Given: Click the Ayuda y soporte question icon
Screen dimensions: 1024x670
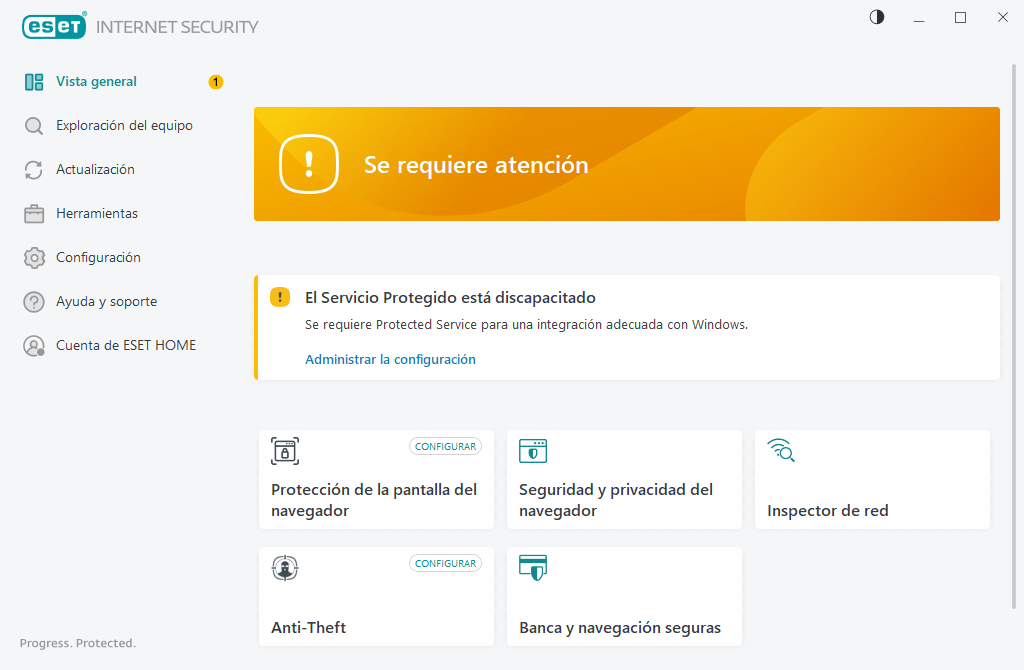Looking at the screenshot, I should tap(34, 302).
